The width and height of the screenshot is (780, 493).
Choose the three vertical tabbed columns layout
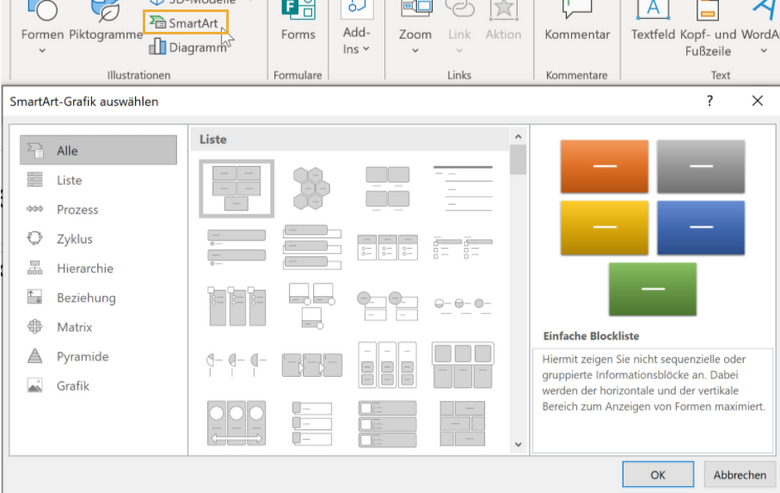236,305
